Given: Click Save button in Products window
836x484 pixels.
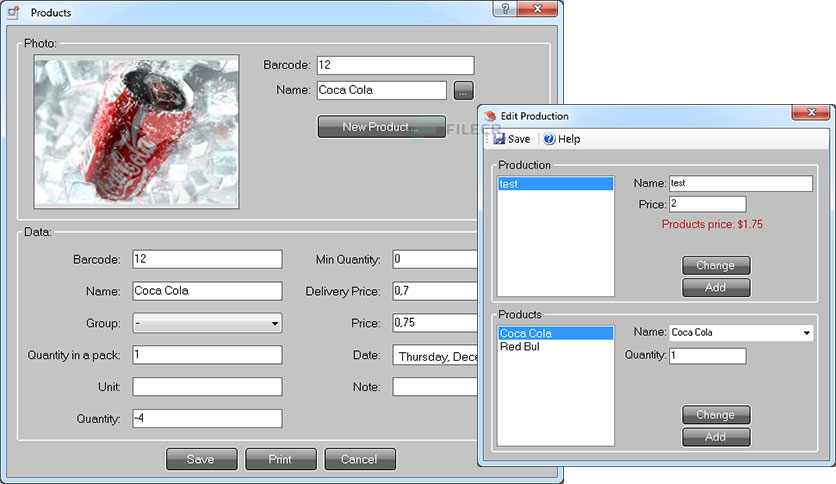Looking at the screenshot, I should pyautogui.click(x=202, y=459).
